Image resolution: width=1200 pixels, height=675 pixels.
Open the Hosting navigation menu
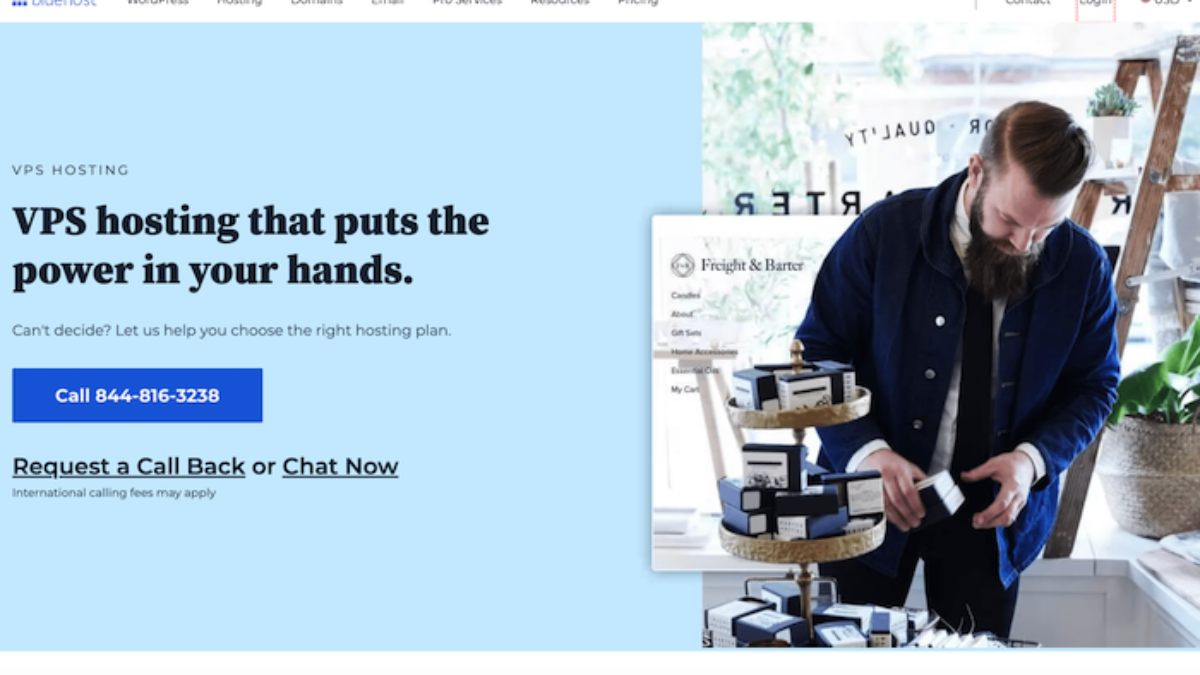[239, 3]
